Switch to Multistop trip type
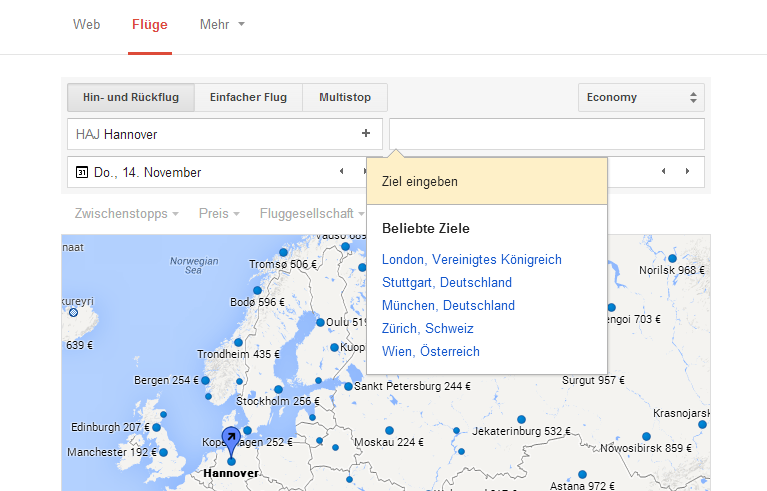 (345, 97)
